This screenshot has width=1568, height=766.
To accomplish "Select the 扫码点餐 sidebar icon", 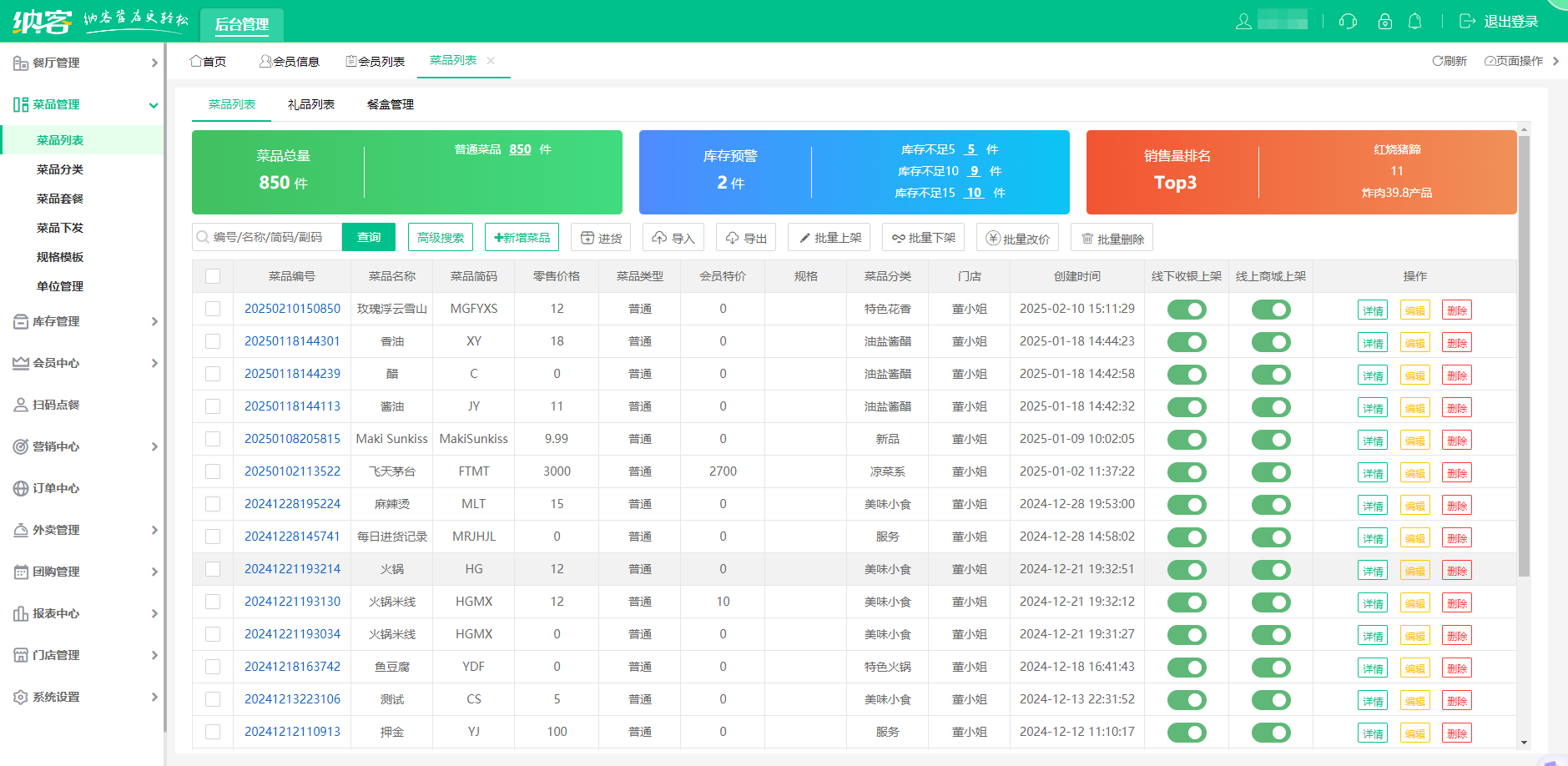I will pyautogui.click(x=19, y=405).
